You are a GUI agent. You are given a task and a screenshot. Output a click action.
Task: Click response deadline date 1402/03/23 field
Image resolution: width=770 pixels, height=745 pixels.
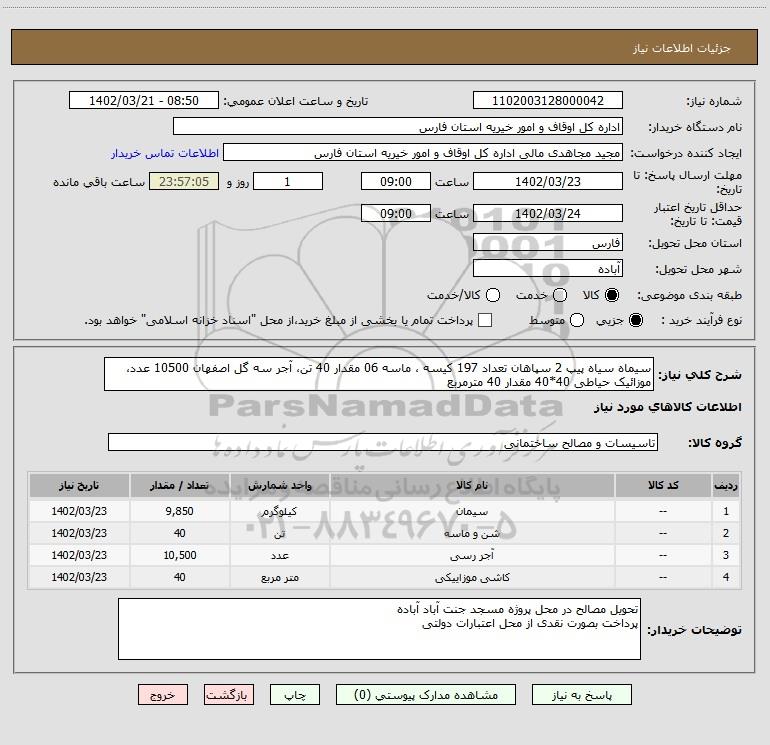548,181
